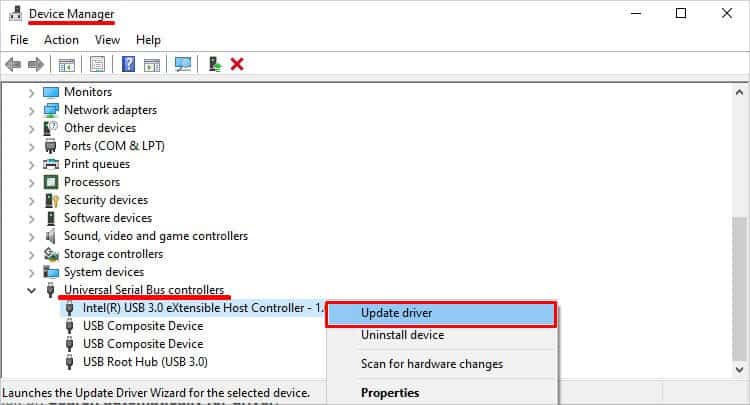Click the USB Root Hub (USB 3.0) icon

pyautogui.click(x=70, y=362)
